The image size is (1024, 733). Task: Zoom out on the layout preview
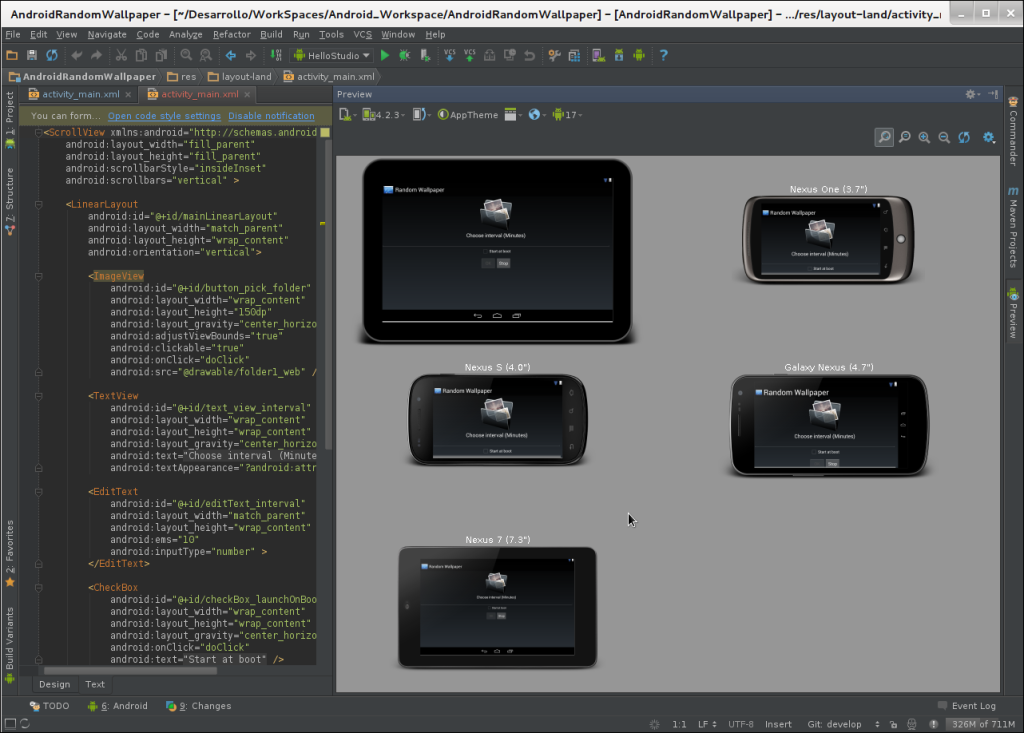pos(944,137)
